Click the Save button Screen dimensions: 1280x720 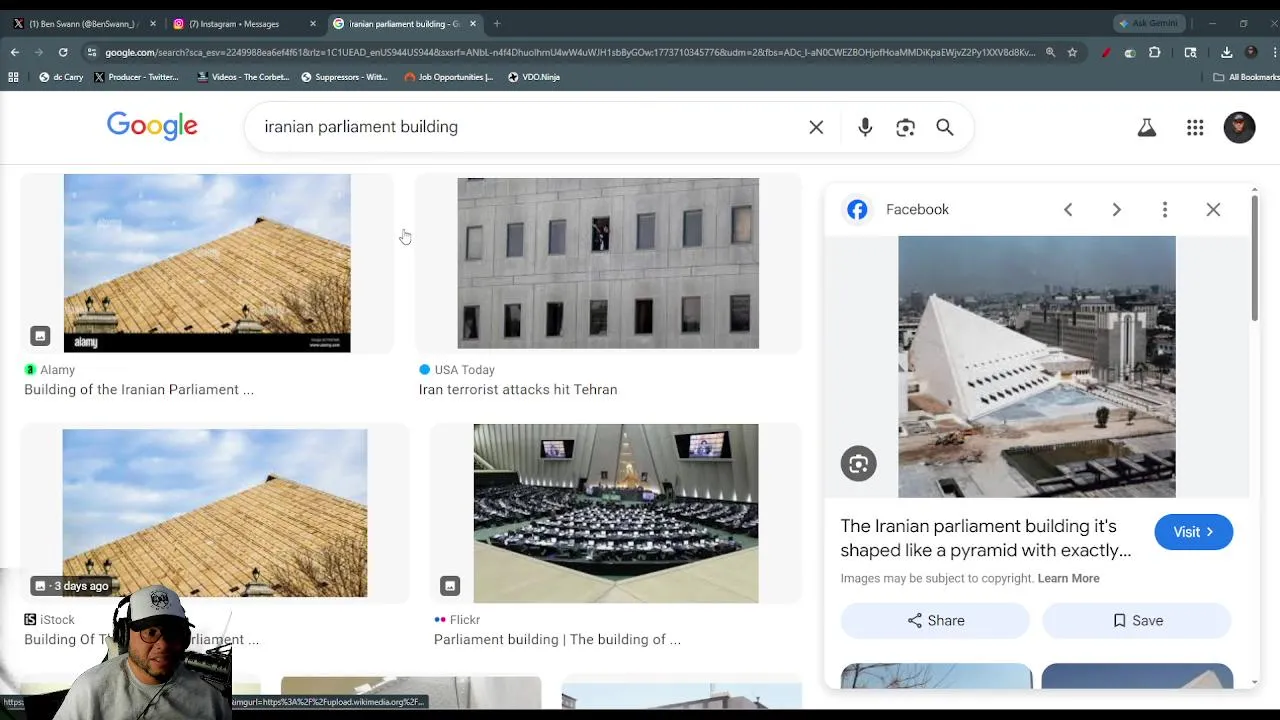click(1137, 620)
